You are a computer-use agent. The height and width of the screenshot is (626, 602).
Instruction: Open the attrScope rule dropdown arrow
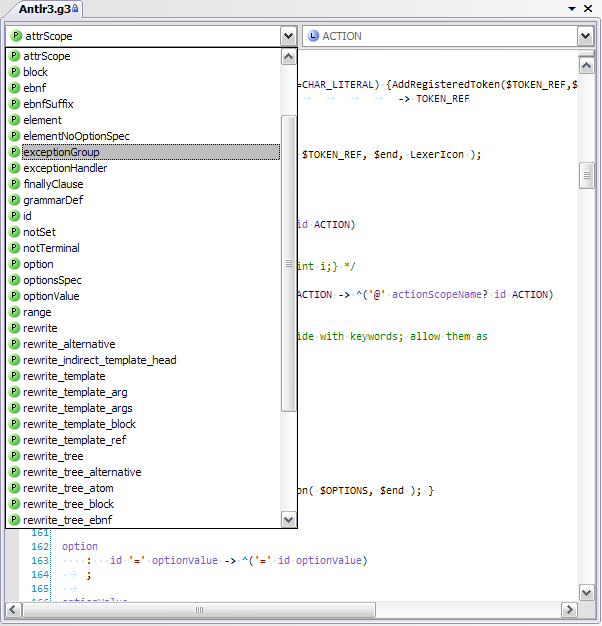click(288, 36)
